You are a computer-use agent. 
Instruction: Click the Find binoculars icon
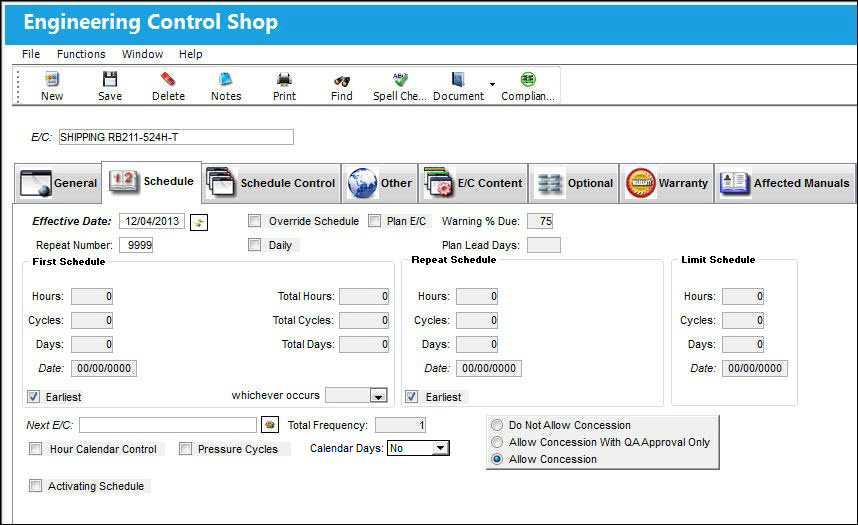342,81
